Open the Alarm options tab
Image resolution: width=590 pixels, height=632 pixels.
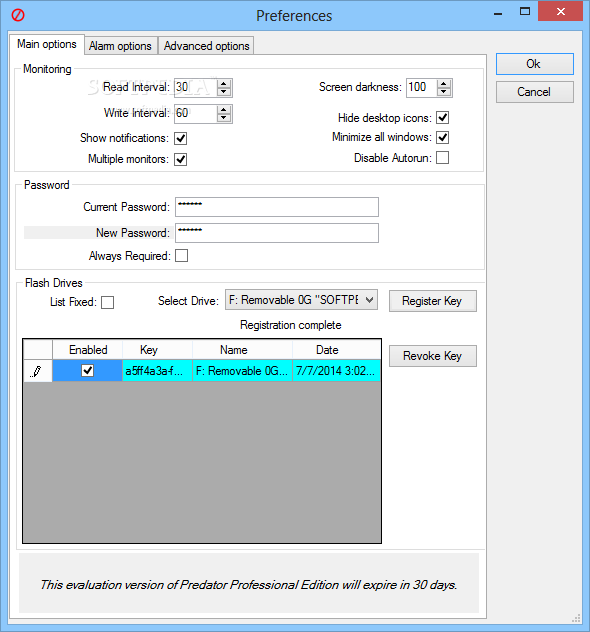point(120,46)
